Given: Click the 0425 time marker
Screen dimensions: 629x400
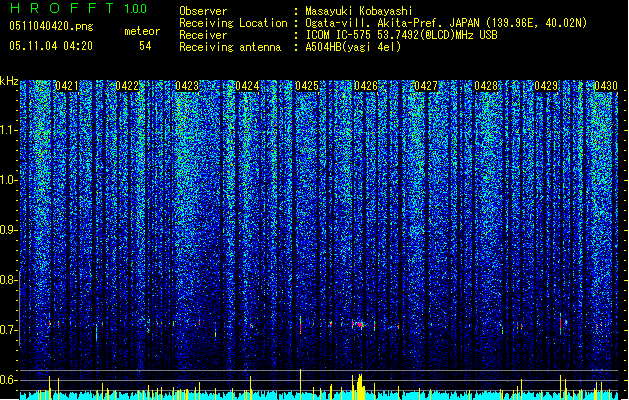Looking at the screenshot, I should 306,86.
